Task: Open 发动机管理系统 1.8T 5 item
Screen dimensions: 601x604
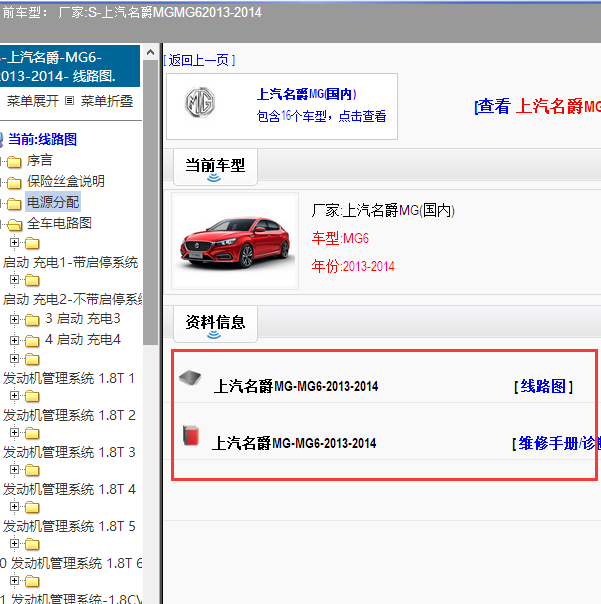Action: pyautogui.click(x=69, y=526)
